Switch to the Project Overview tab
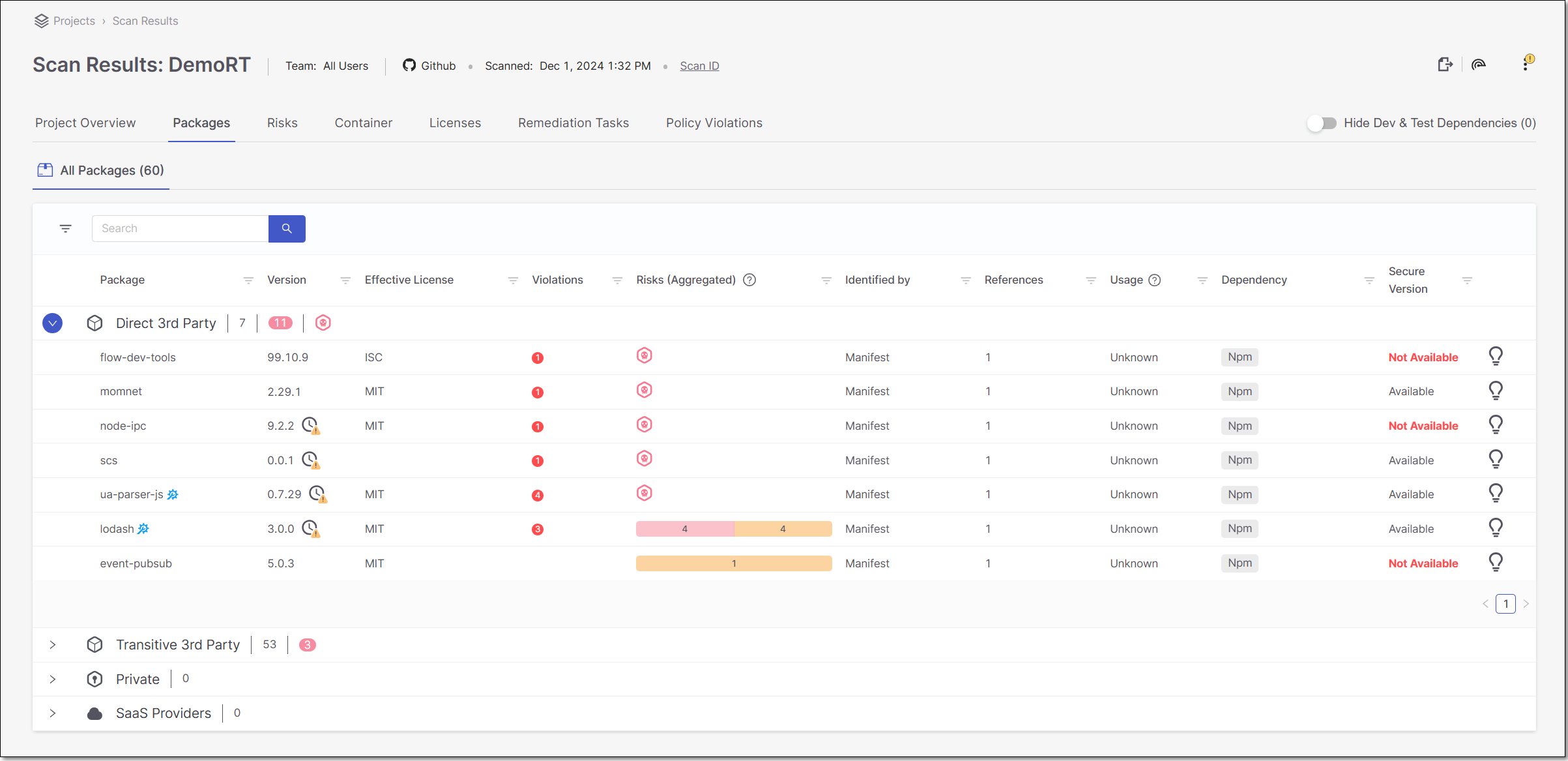 [x=85, y=123]
